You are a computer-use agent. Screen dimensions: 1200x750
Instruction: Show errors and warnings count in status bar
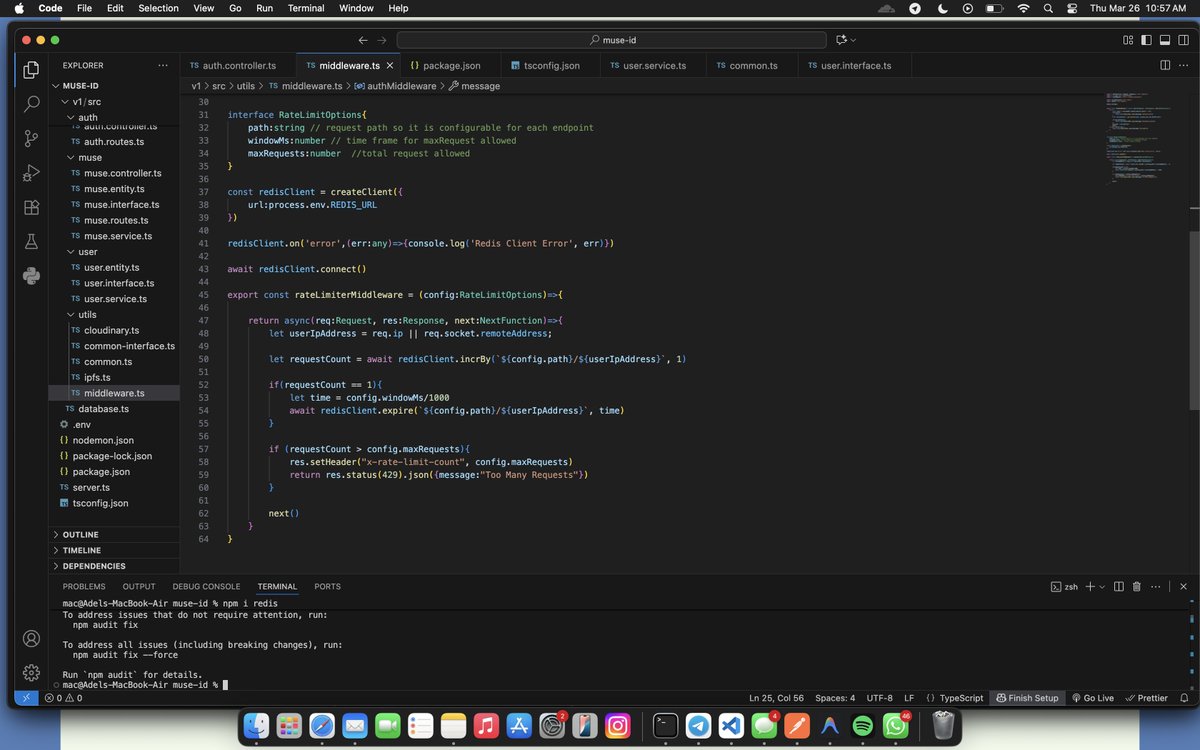63,698
